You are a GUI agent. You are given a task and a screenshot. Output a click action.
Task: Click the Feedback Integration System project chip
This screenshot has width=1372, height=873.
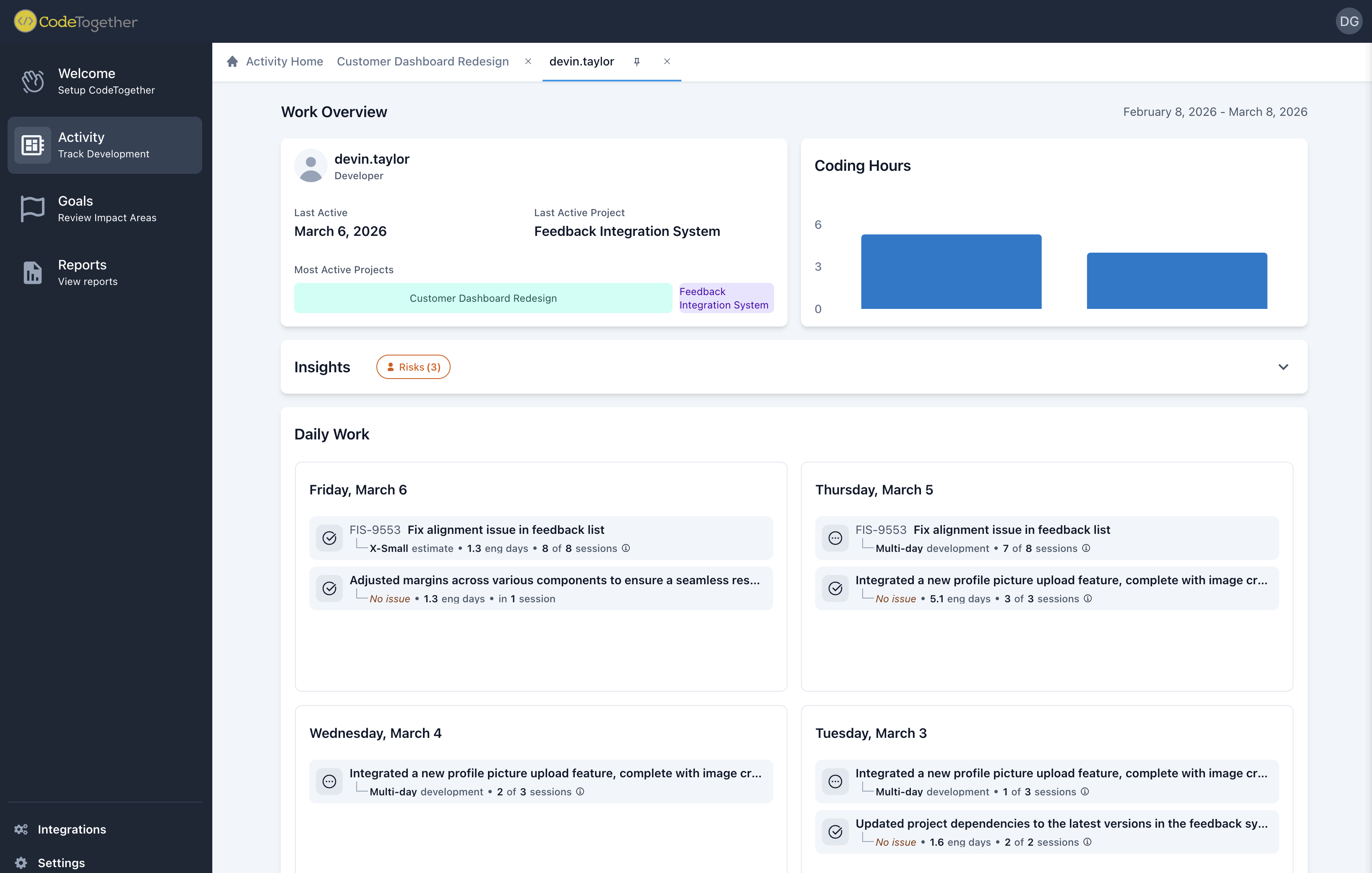pos(725,298)
